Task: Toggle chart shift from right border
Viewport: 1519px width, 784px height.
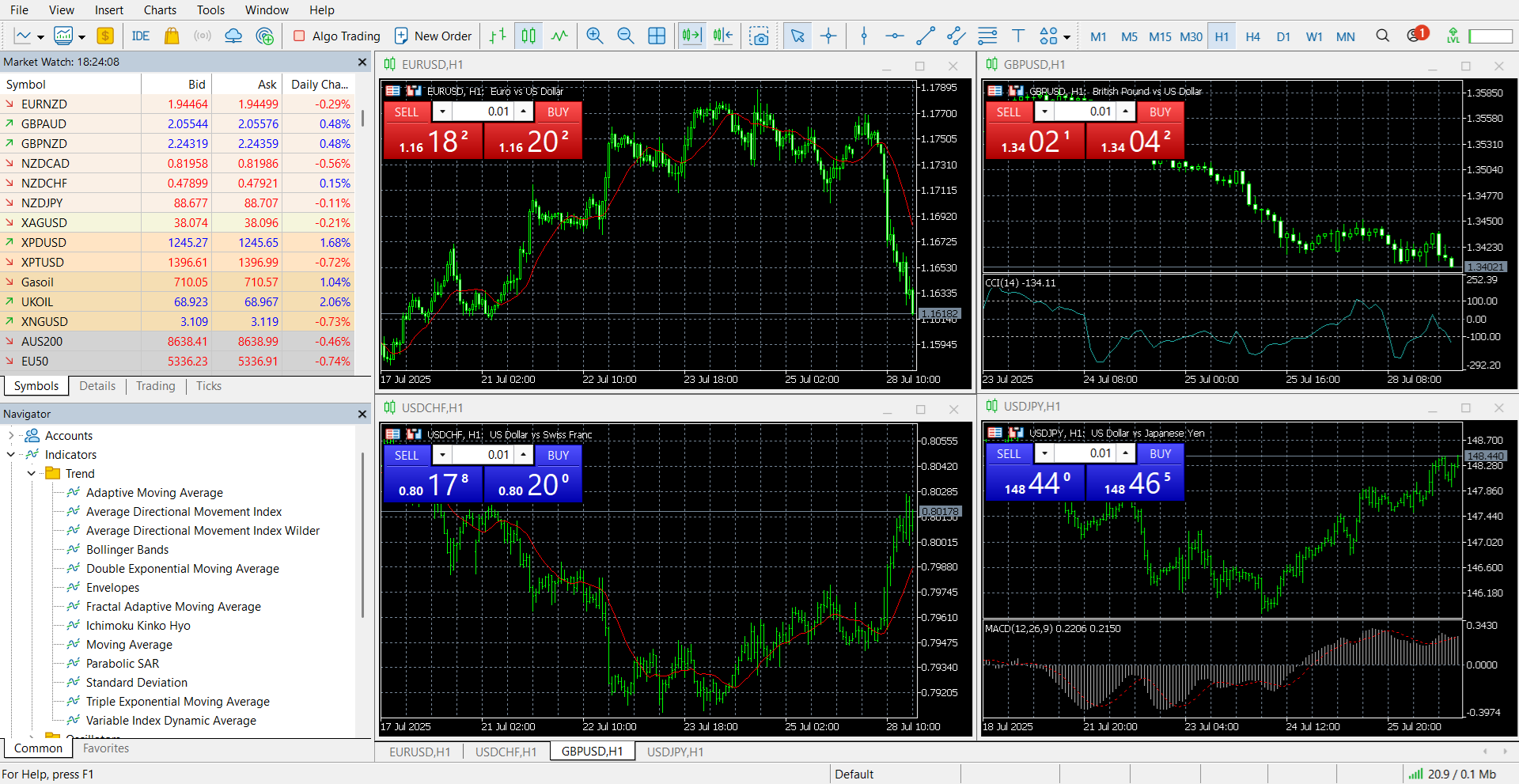Action: pyautogui.click(x=723, y=36)
